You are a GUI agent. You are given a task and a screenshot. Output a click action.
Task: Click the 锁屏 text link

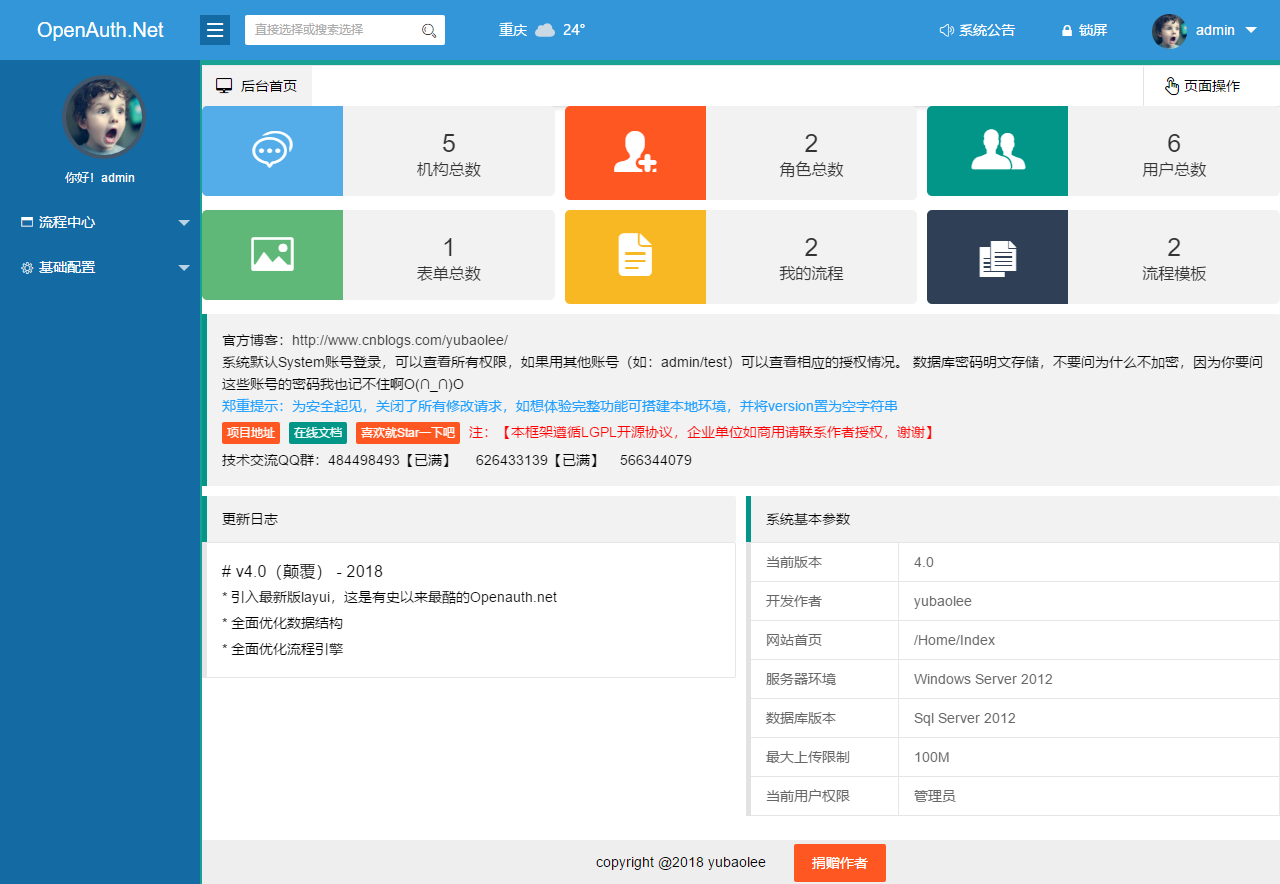coord(1093,30)
